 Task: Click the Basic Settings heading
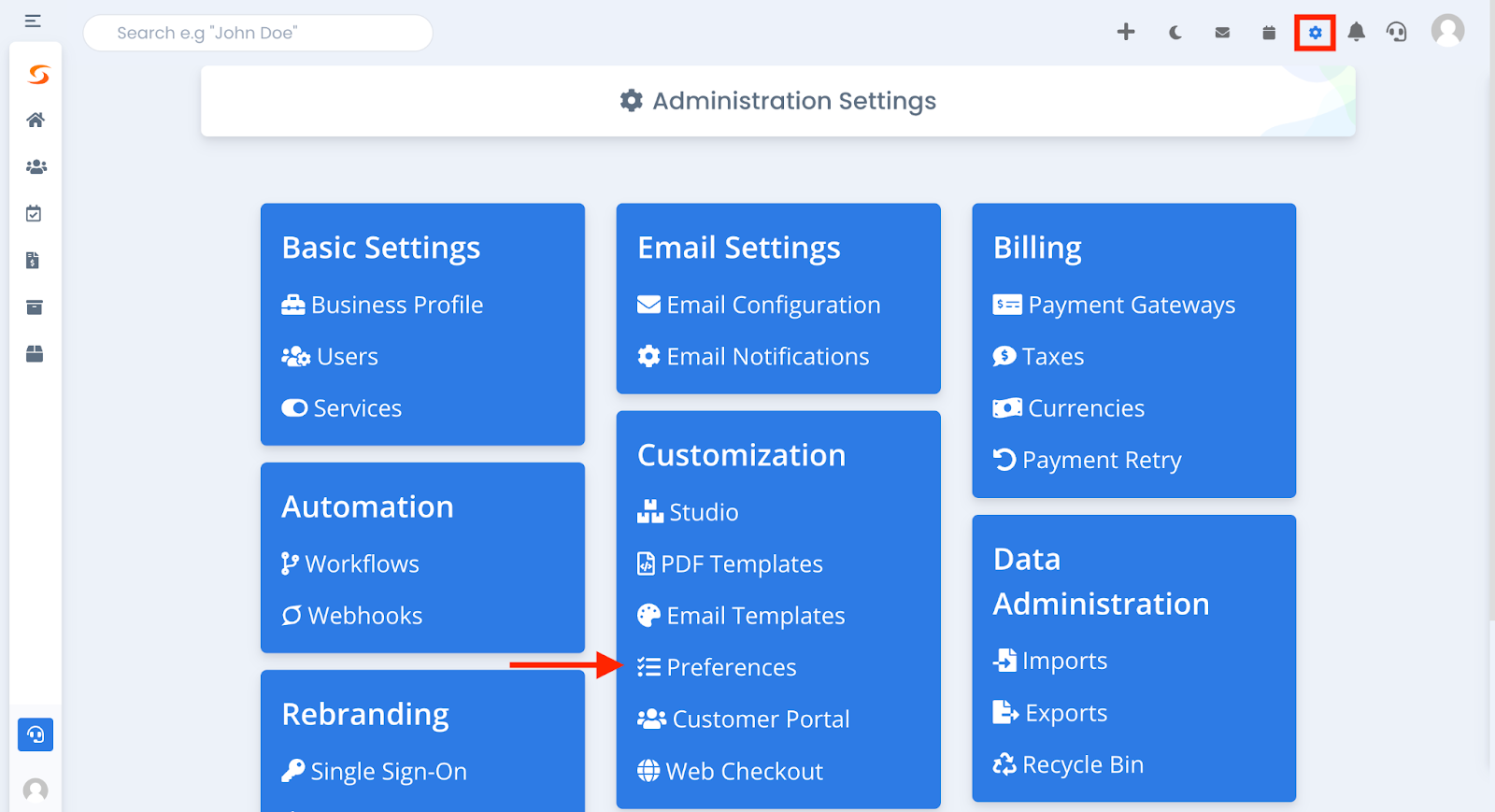point(381,248)
